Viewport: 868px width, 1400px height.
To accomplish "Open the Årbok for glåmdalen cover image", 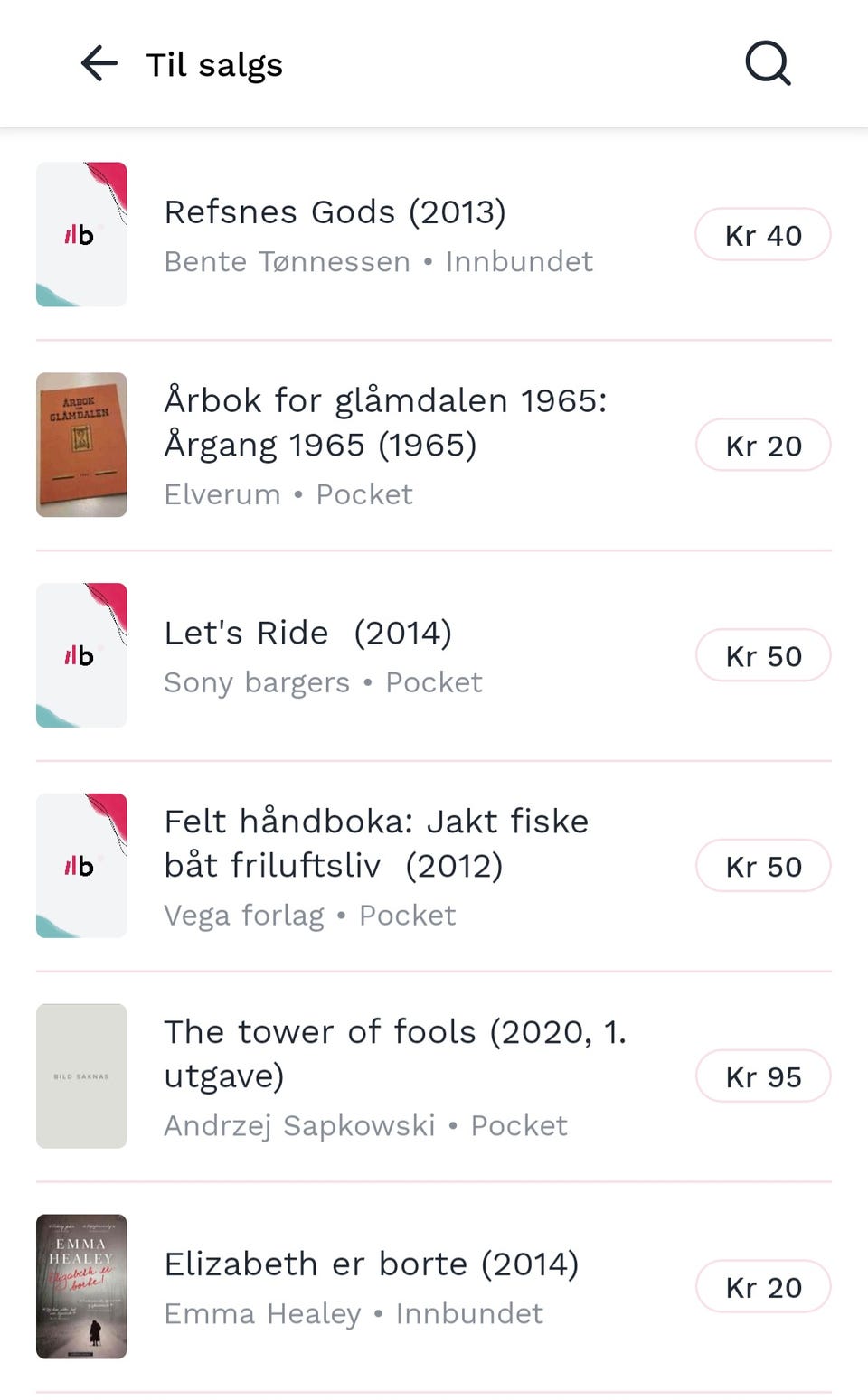I will pos(81,445).
